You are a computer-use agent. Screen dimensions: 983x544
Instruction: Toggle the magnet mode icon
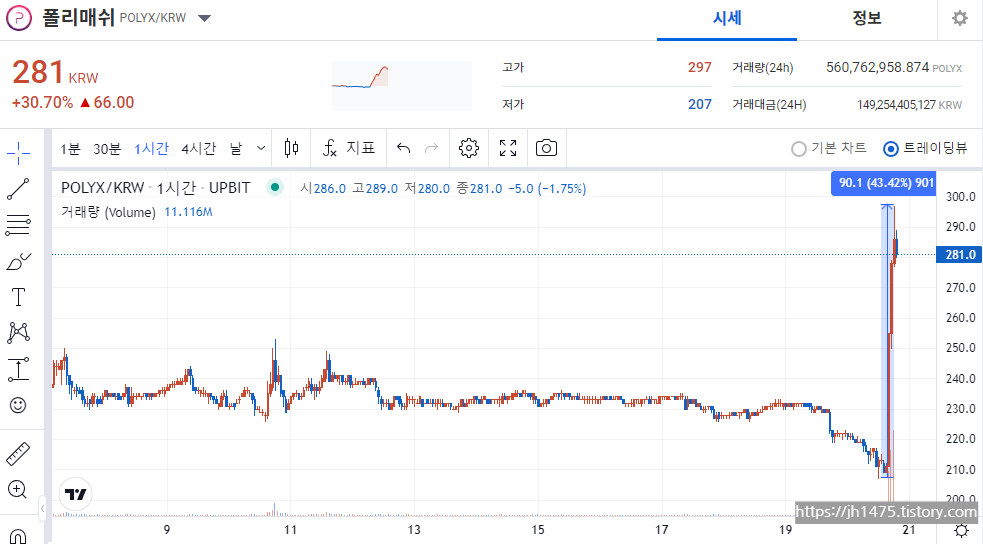18,536
